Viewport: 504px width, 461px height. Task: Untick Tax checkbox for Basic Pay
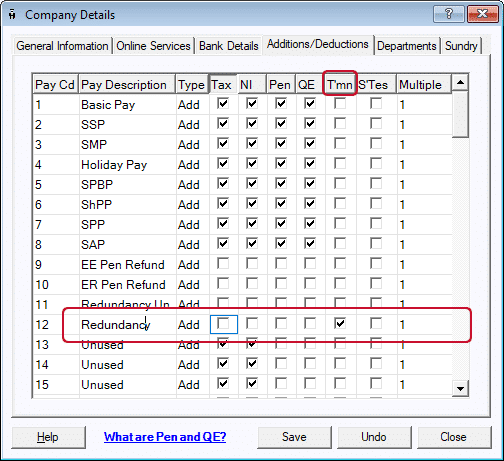(x=223, y=104)
